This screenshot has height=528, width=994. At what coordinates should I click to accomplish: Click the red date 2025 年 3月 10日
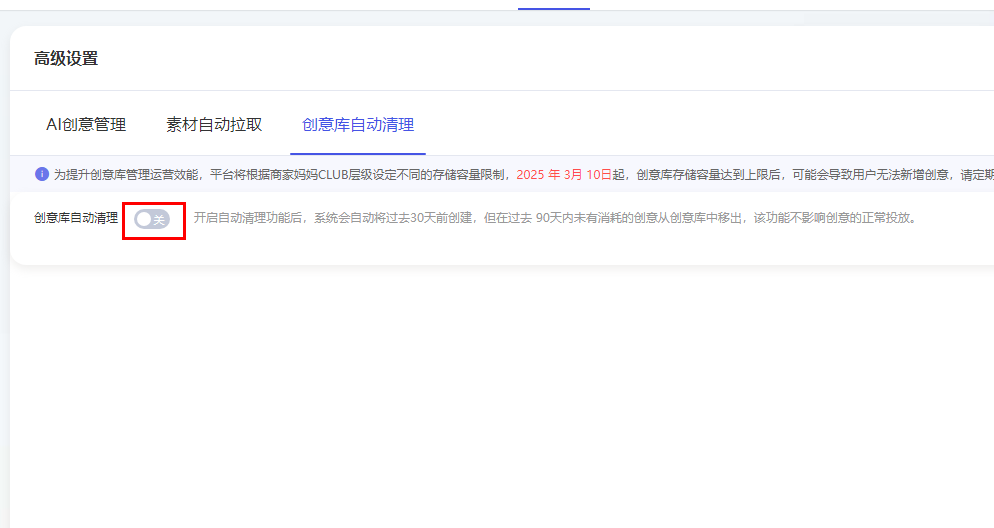click(563, 174)
